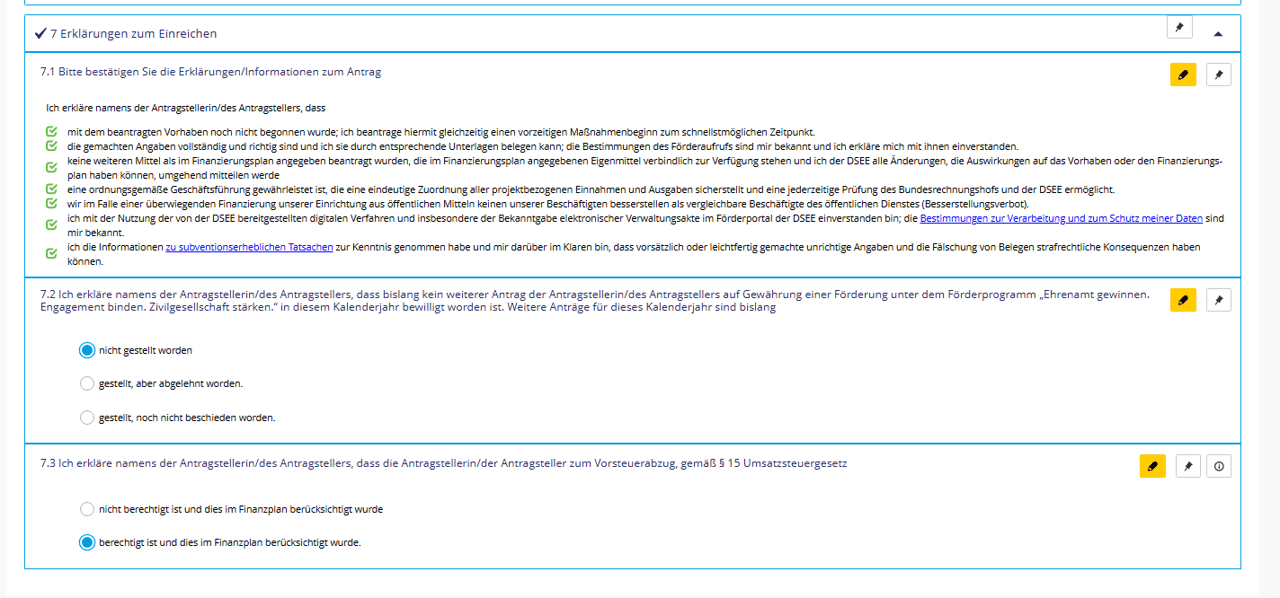Screen dimensions: 1280x598
Task: Toggle checkbox for 'eine ordnungsgemäße Geschäftsführung'
Action: 52,189
